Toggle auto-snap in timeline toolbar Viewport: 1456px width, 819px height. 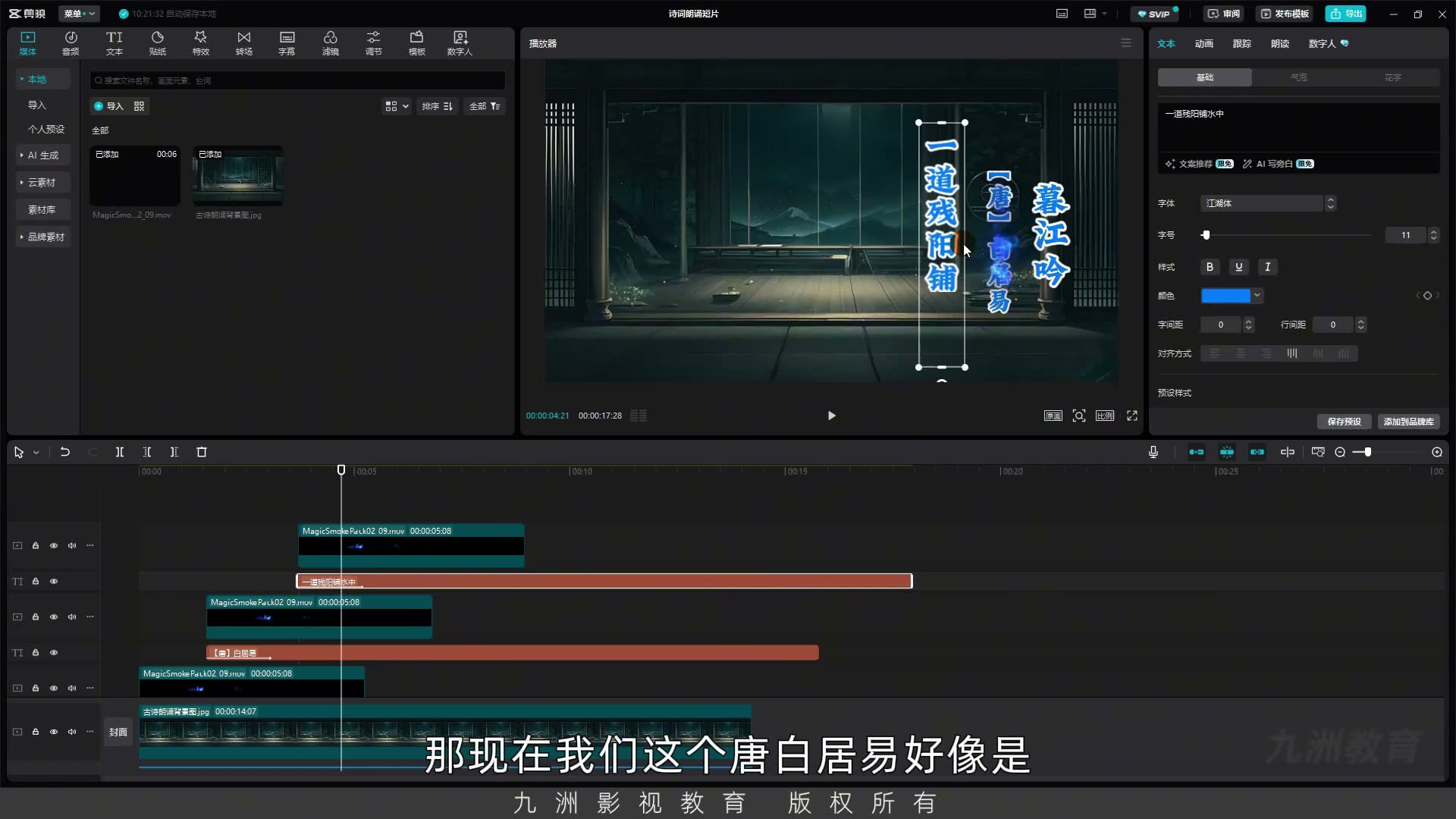coord(1227,452)
